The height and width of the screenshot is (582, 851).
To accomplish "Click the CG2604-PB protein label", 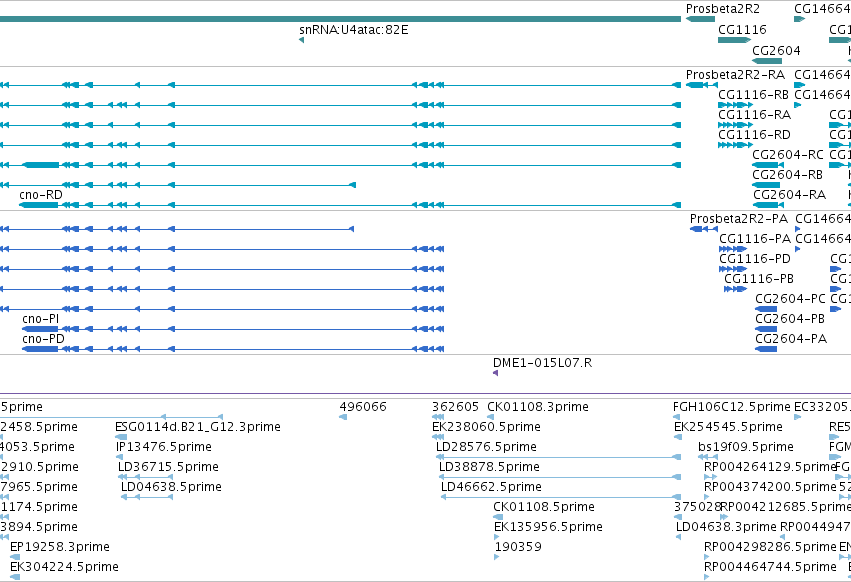I will click(790, 319).
